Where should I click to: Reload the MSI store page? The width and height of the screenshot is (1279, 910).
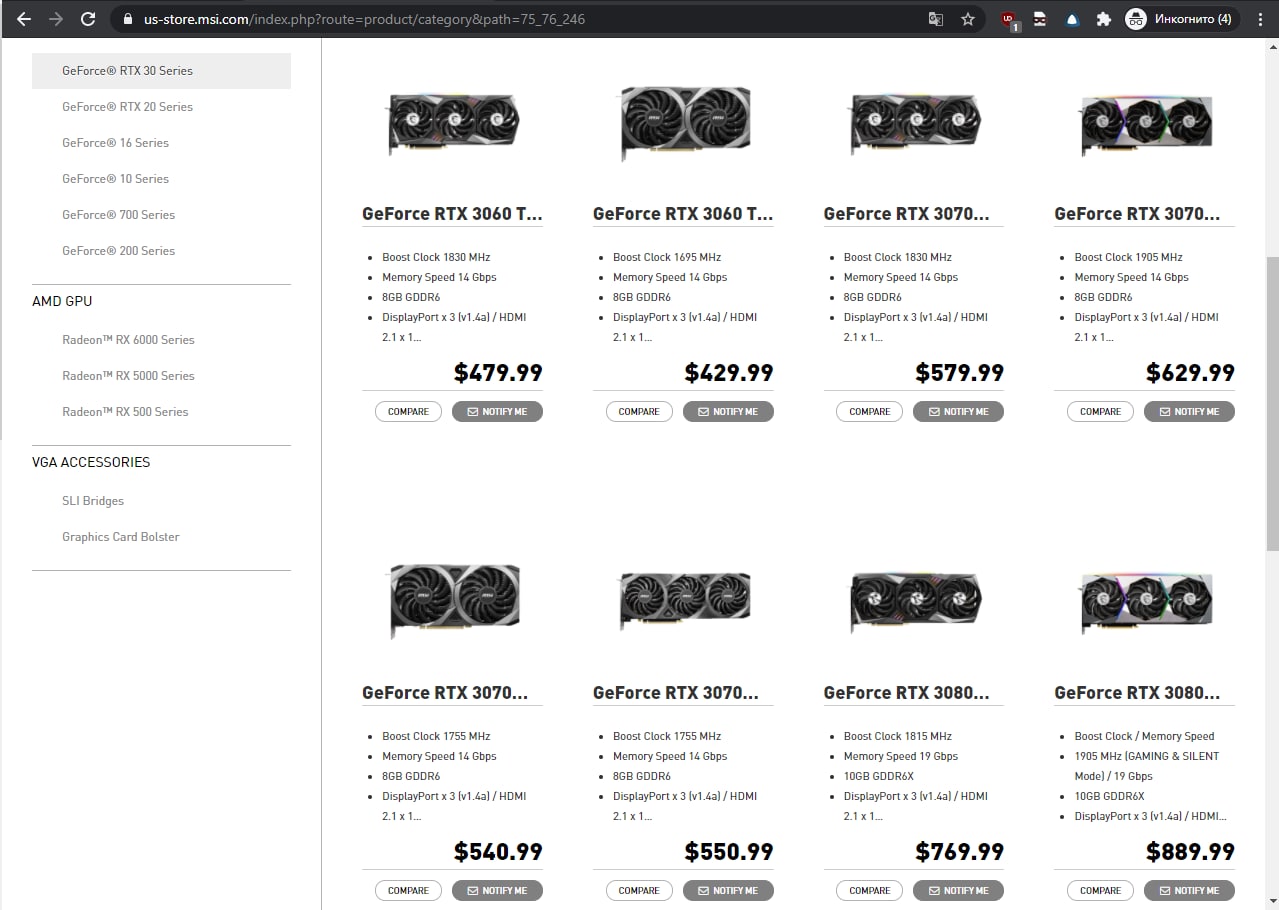(88, 19)
